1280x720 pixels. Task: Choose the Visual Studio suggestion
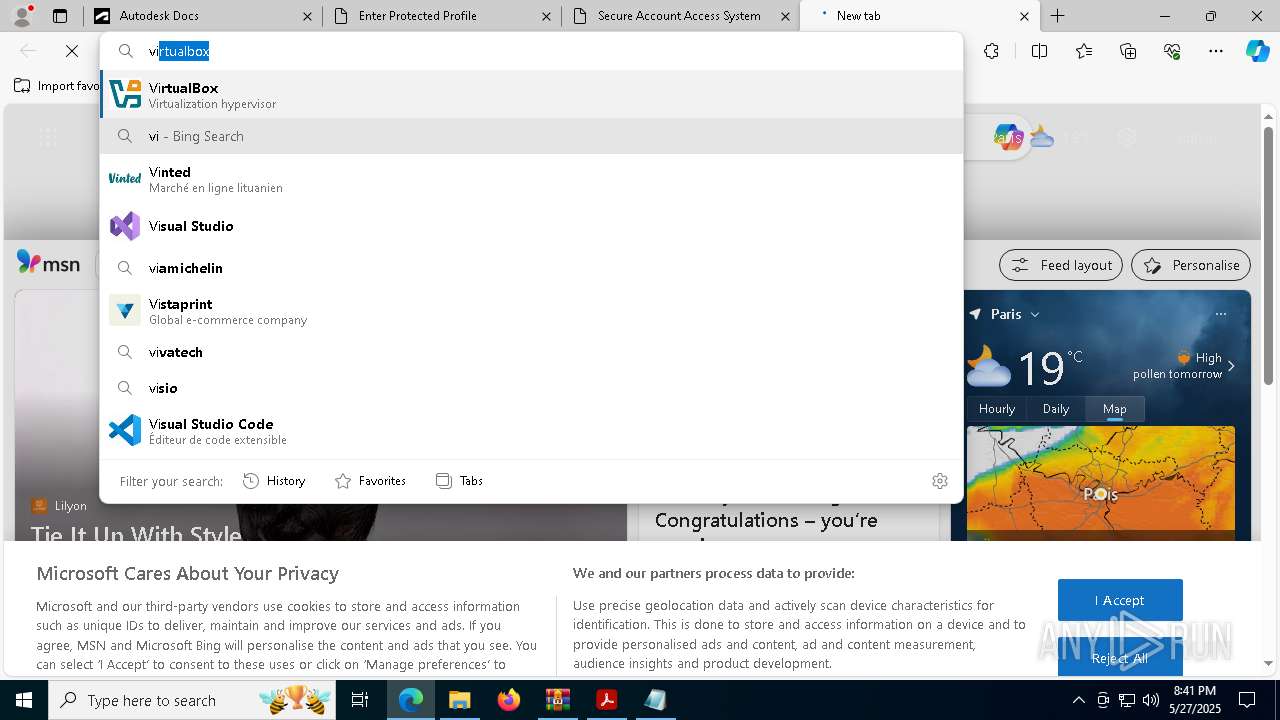(531, 226)
